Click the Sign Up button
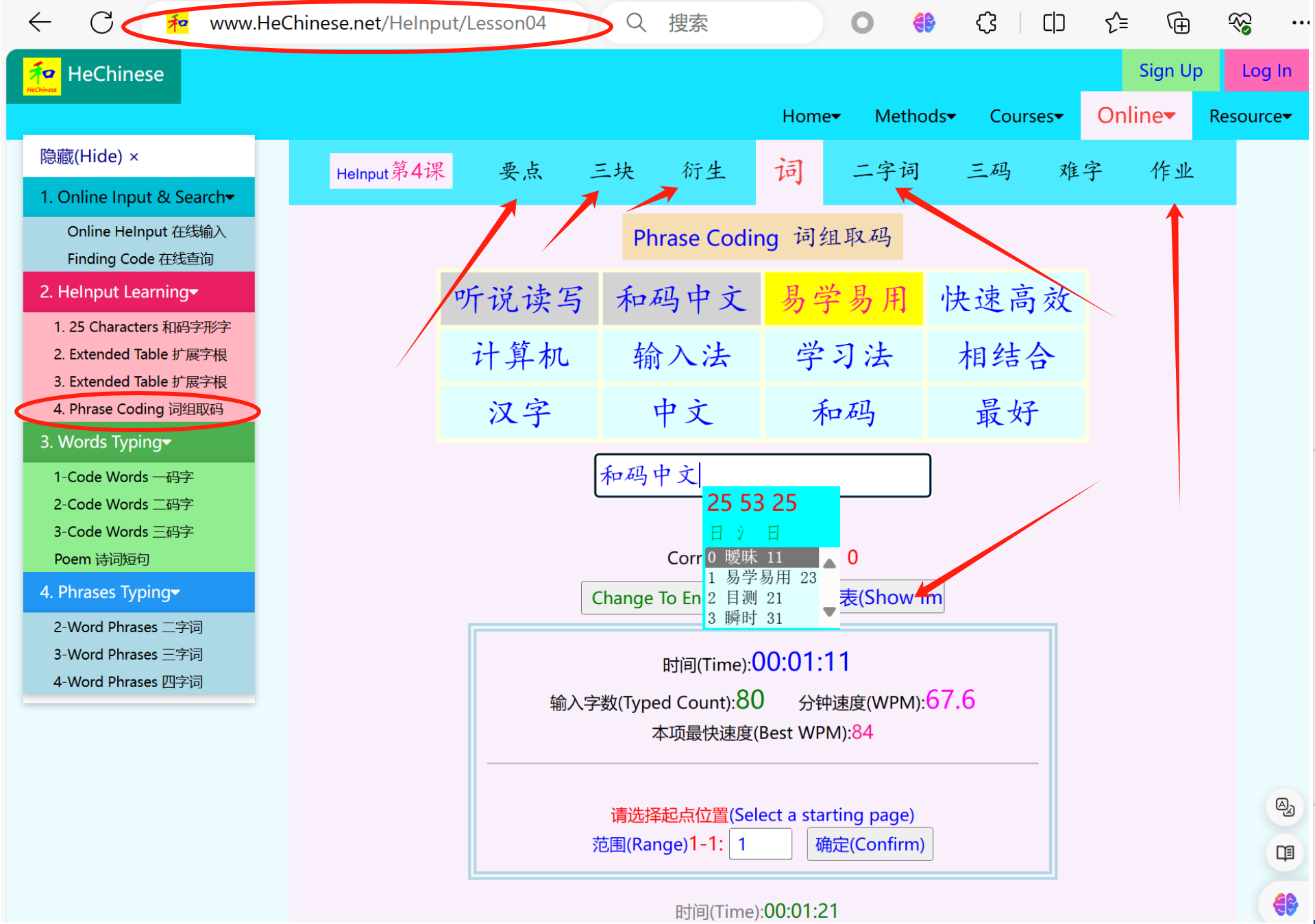The image size is (1315, 924). click(1170, 71)
